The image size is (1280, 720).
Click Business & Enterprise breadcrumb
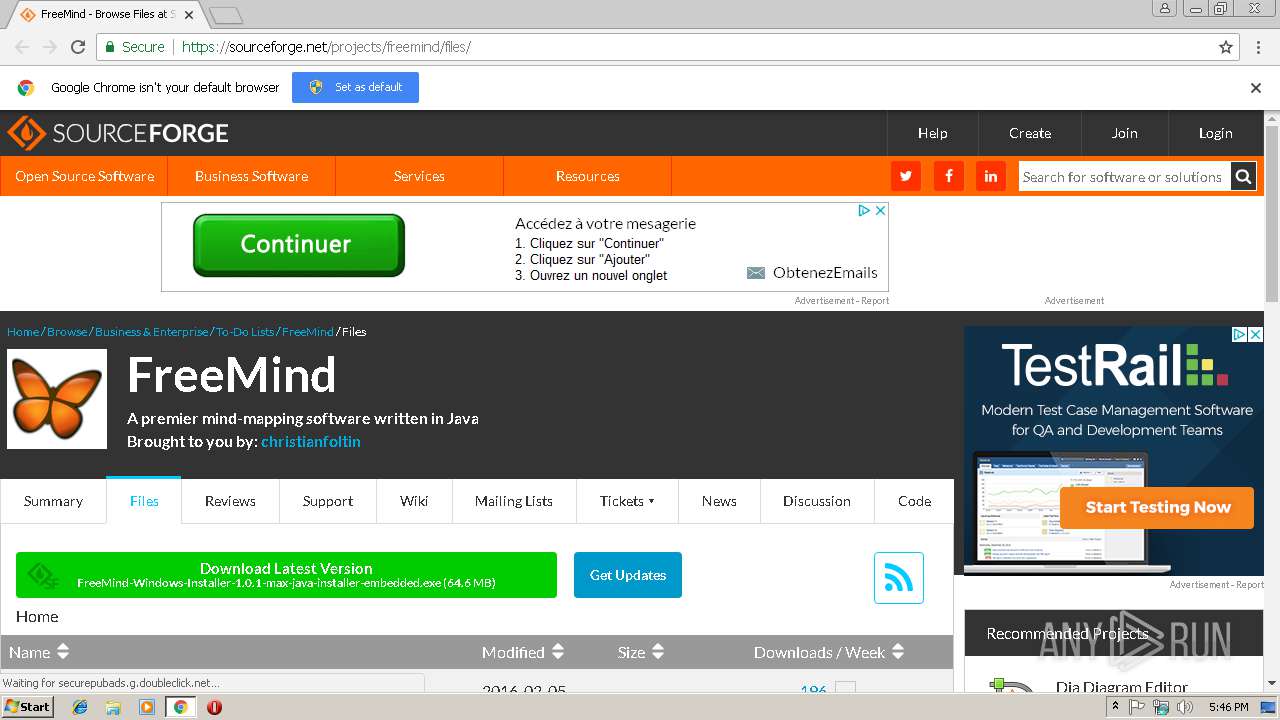[152, 332]
